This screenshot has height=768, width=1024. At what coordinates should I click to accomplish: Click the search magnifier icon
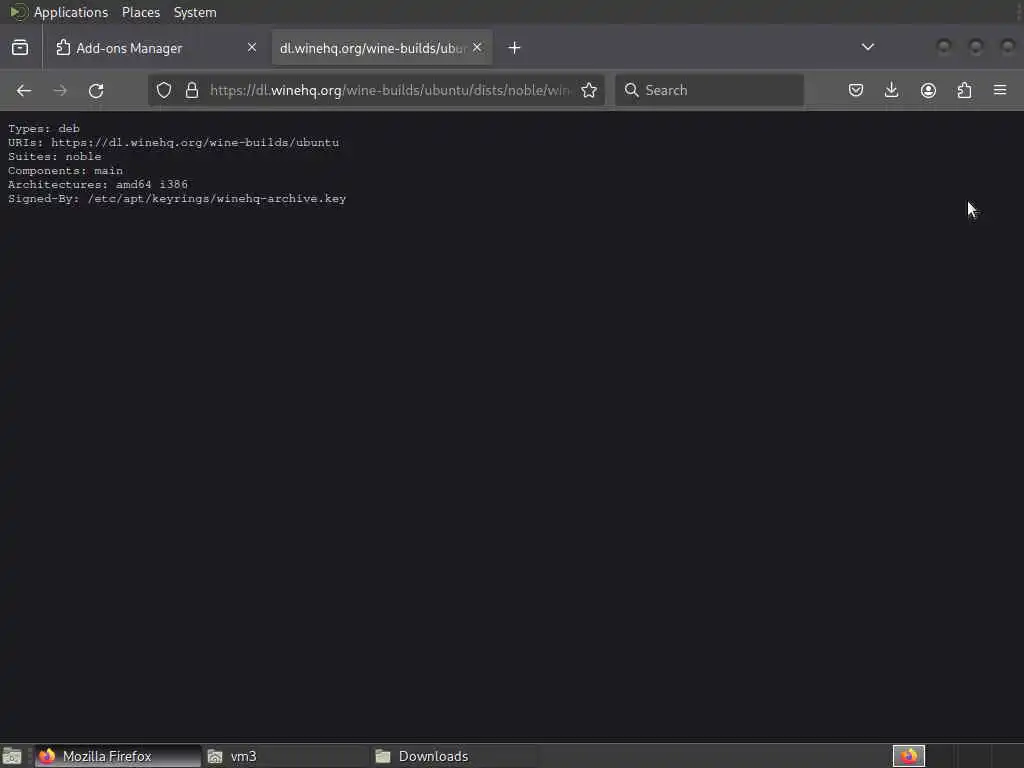tap(632, 90)
